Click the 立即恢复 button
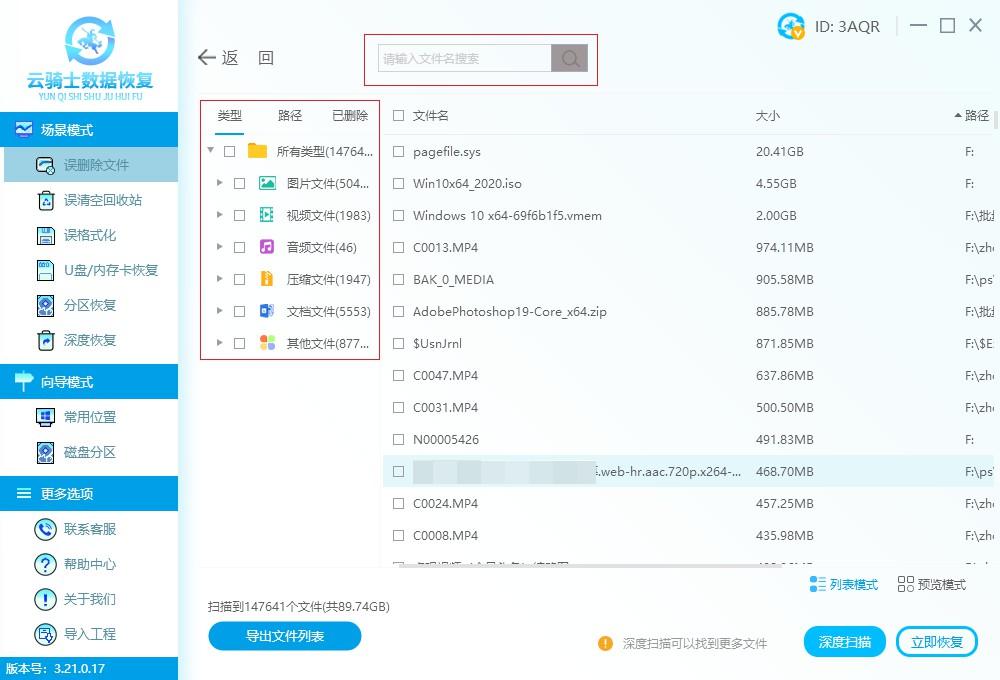 pyautogui.click(x=936, y=642)
